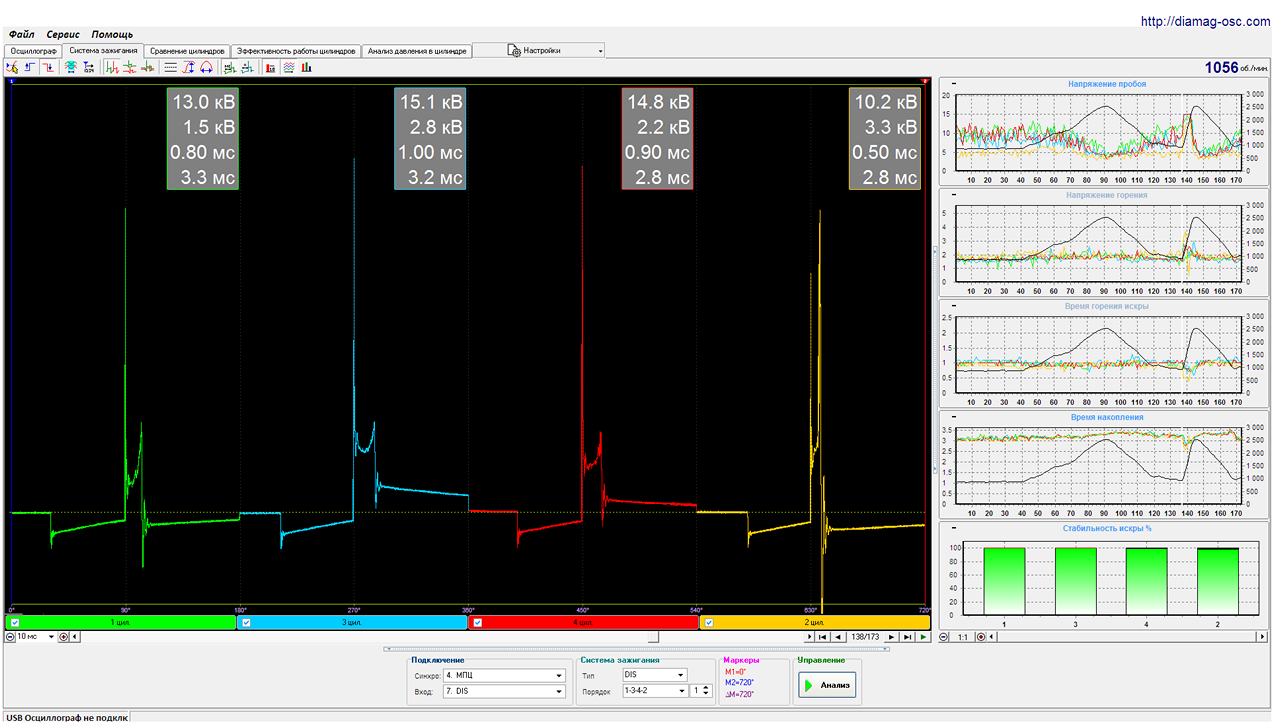Open ignition Тип DIS dropdown
This screenshot has width=1280, height=725.
pos(654,675)
